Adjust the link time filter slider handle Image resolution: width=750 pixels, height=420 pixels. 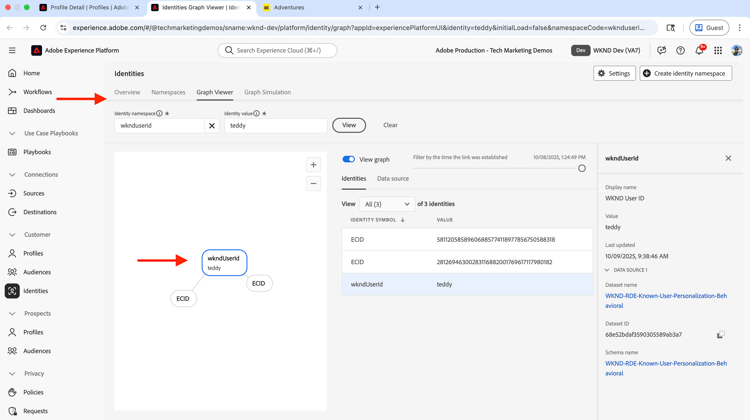pyautogui.click(x=582, y=168)
